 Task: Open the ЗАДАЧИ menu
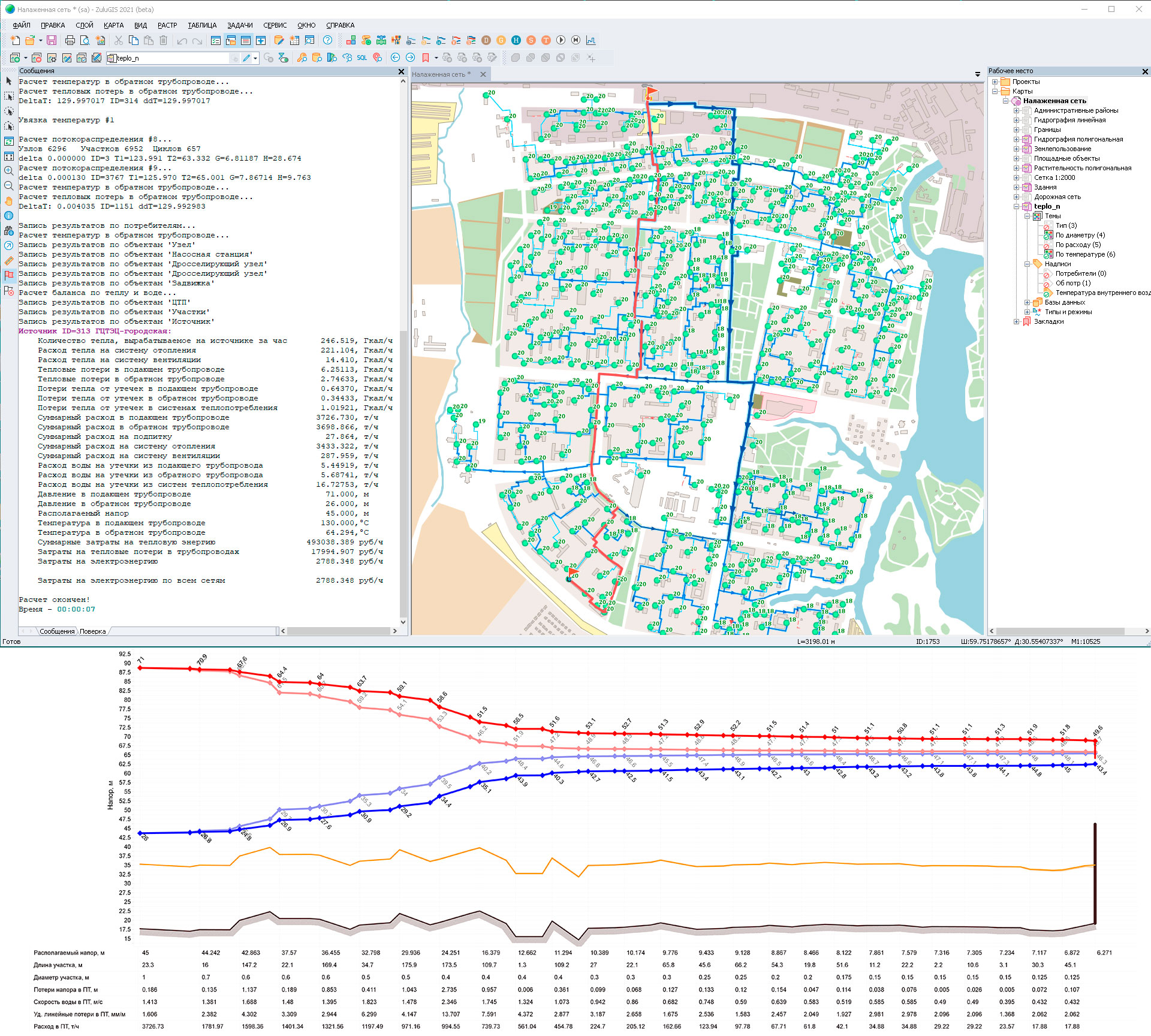pos(240,25)
